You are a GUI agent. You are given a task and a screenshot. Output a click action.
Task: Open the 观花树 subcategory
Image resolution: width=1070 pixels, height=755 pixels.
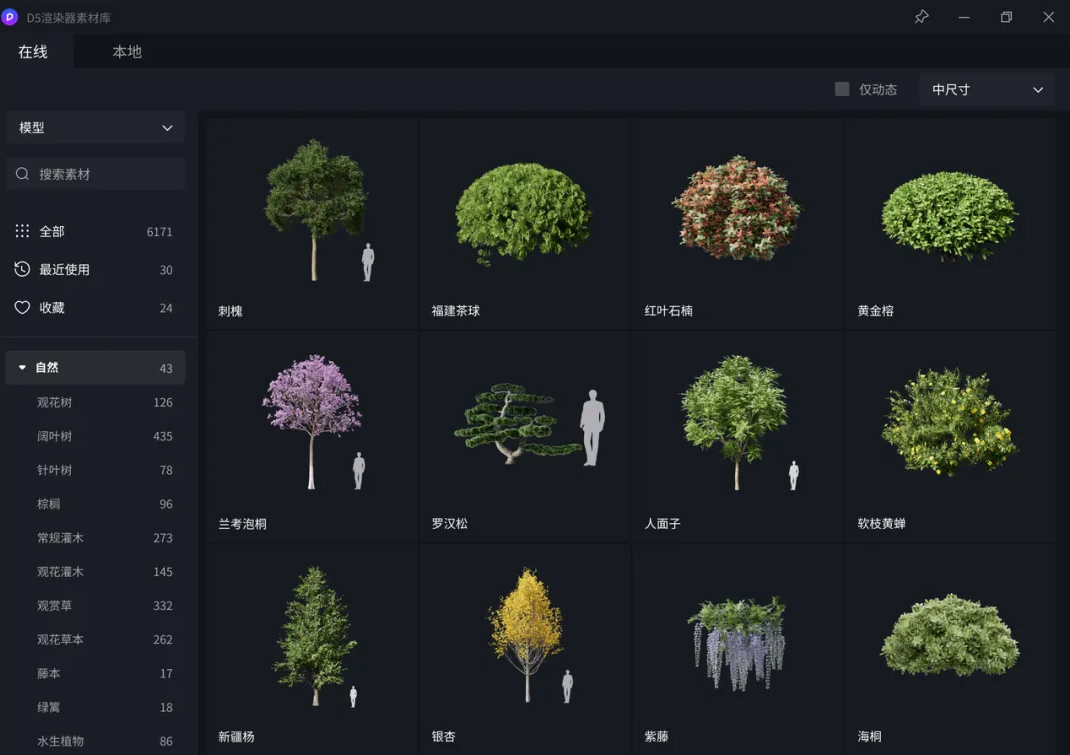55,402
